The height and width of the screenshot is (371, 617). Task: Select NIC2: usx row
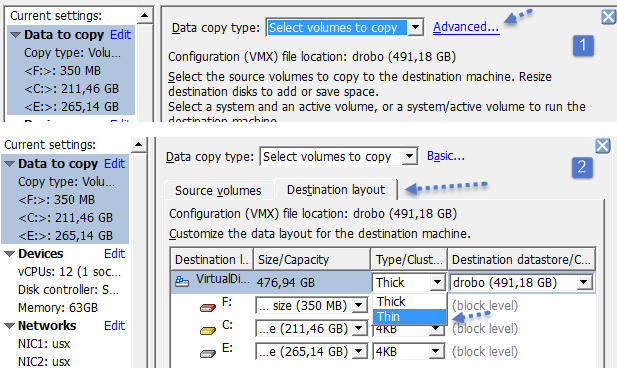tap(44, 362)
